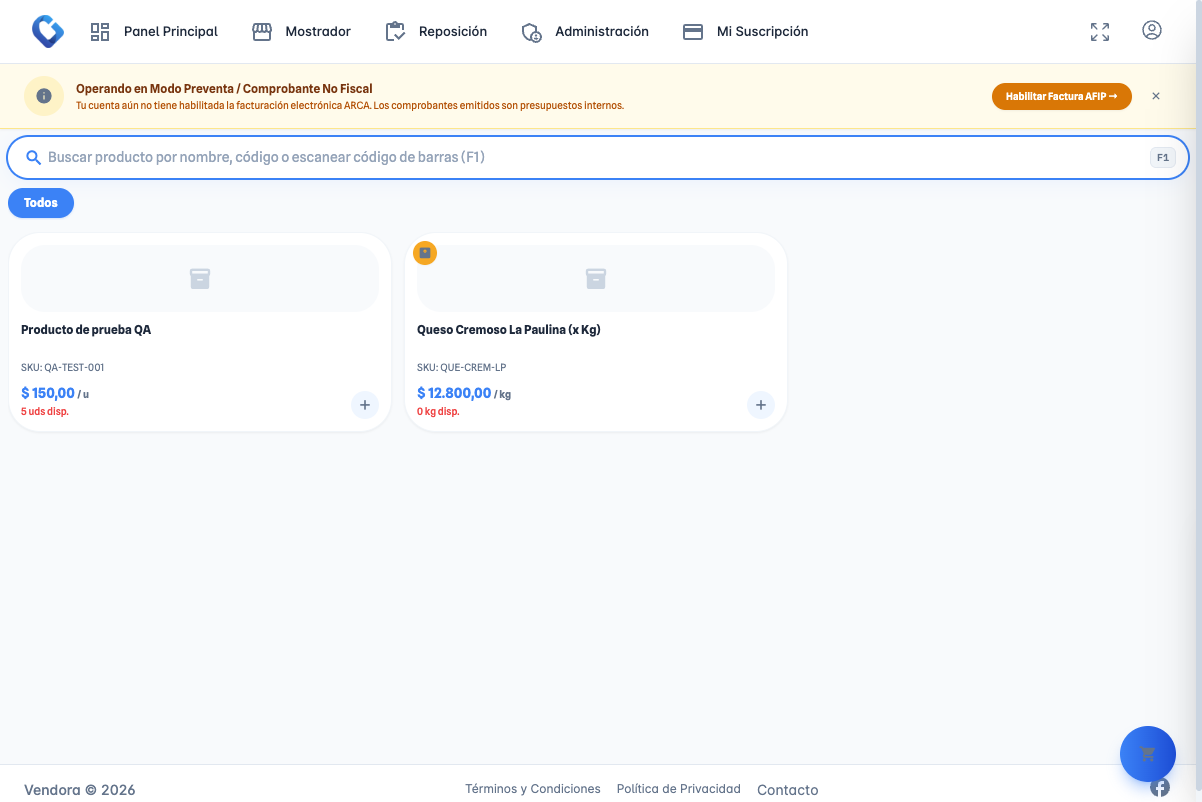1202x802 pixels.
Task: Click the $ 150,00 price
Action: (48, 393)
